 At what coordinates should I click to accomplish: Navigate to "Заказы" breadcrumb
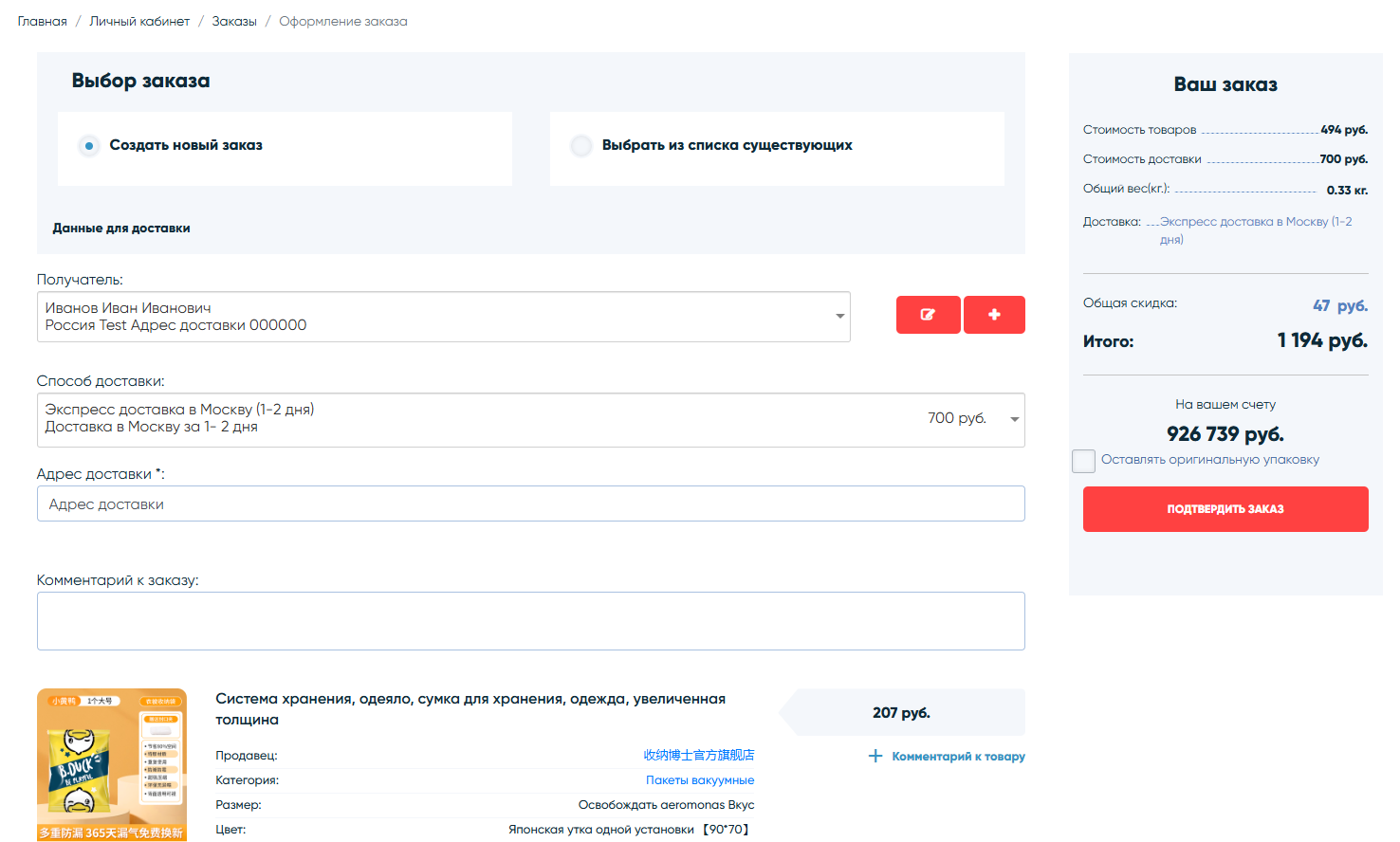pos(234,21)
